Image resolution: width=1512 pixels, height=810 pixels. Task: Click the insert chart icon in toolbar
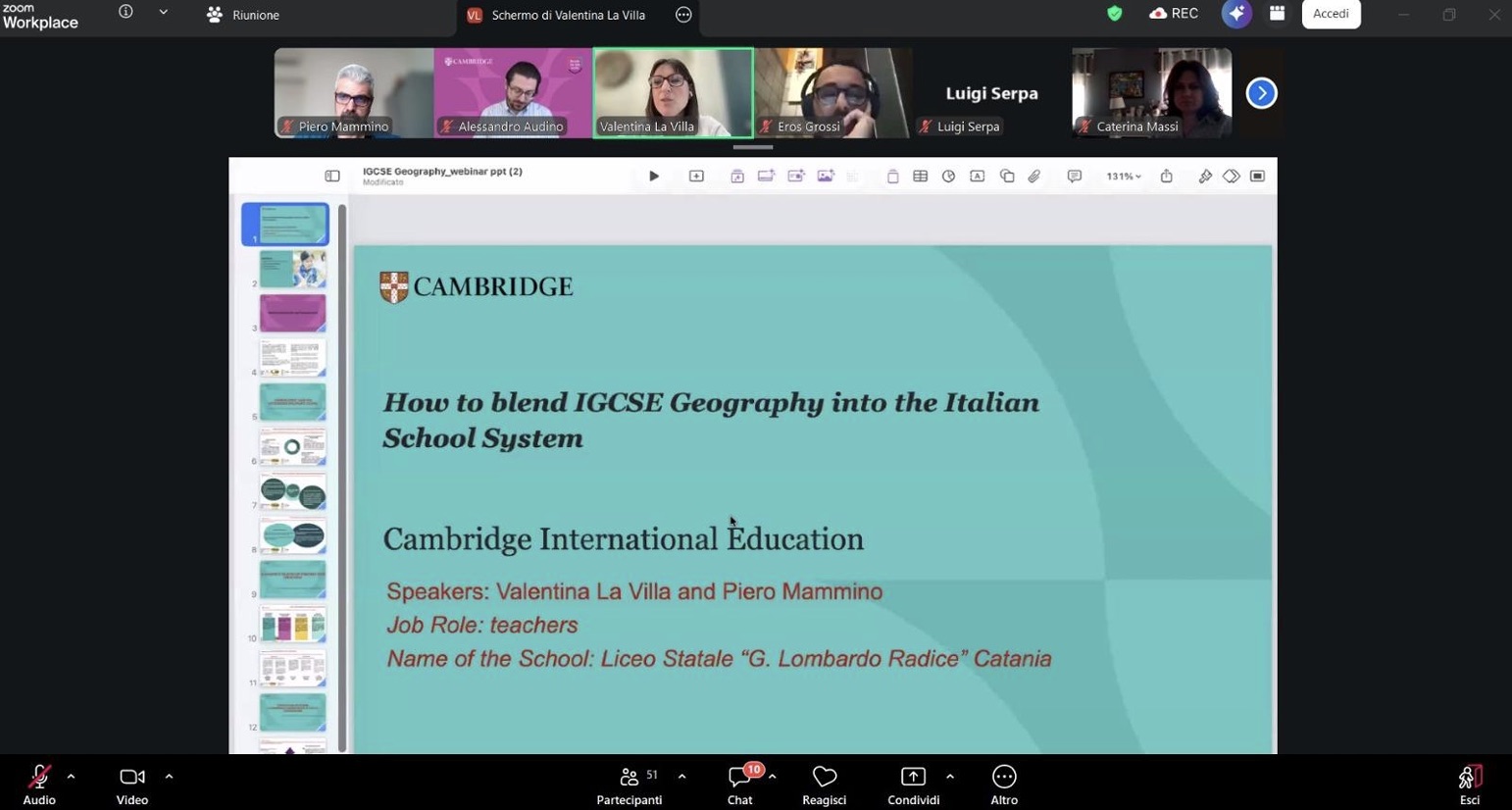pyautogui.click(x=948, y=177)
